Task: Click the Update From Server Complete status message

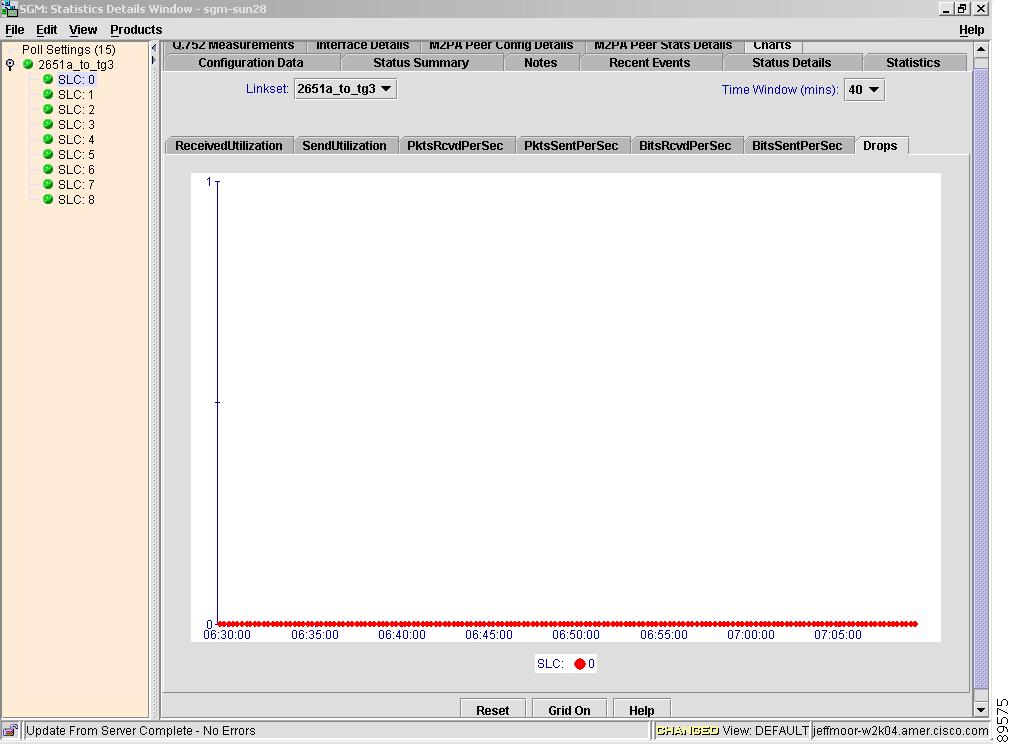Action: click(141, 730)
